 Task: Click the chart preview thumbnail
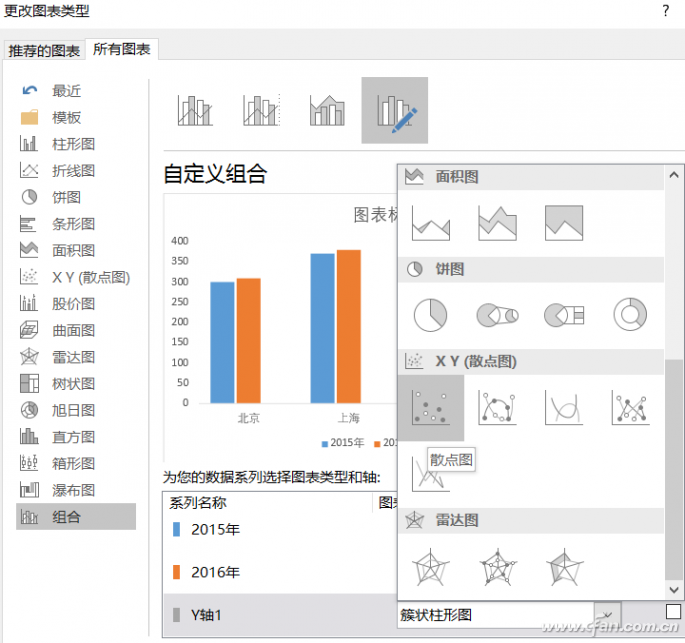click(x=281, y=328)
